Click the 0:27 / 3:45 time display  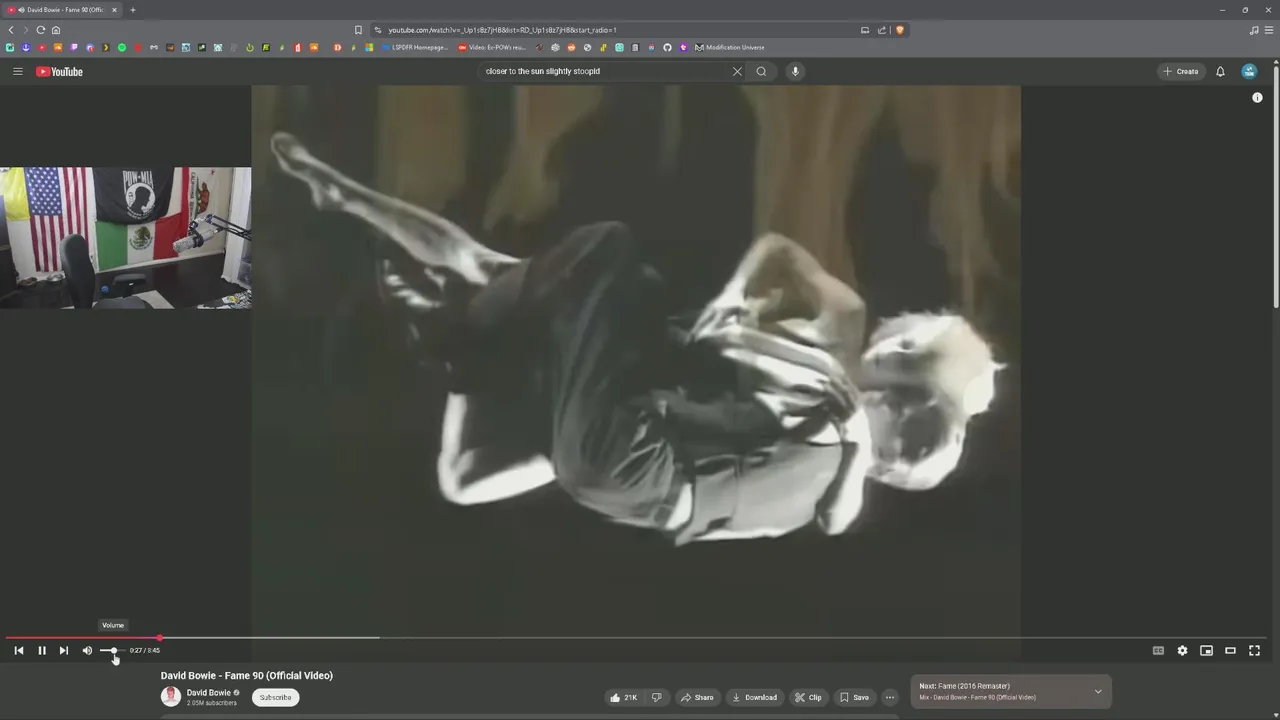click(x=145, y=650)
